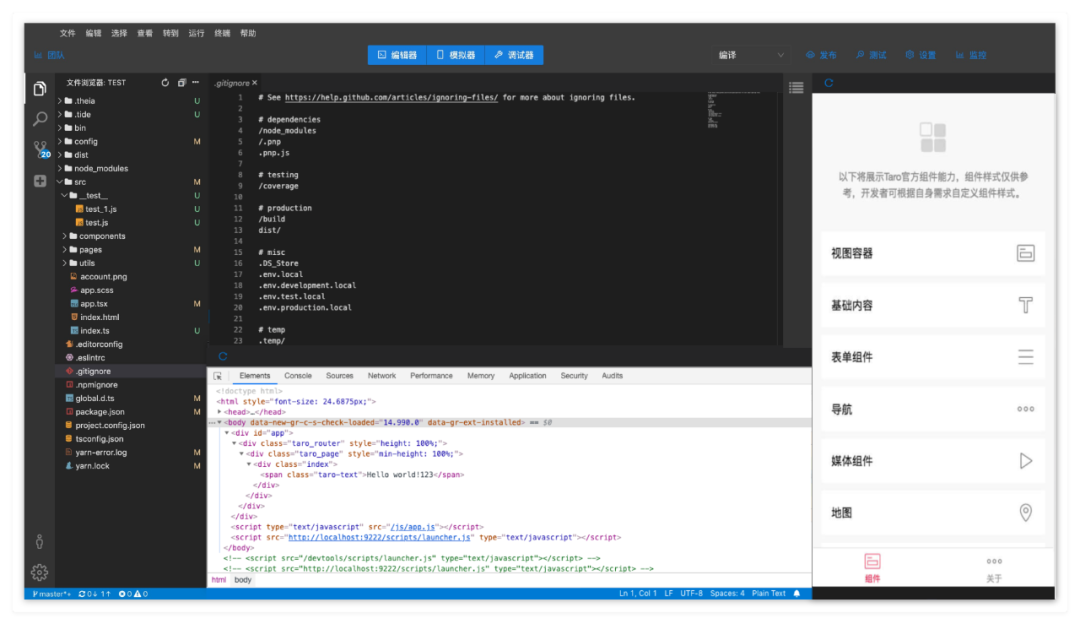Switch to the Network devtools tab
Image resolution: width=1080 pixels, height=624 pixels.
point(382,376)
